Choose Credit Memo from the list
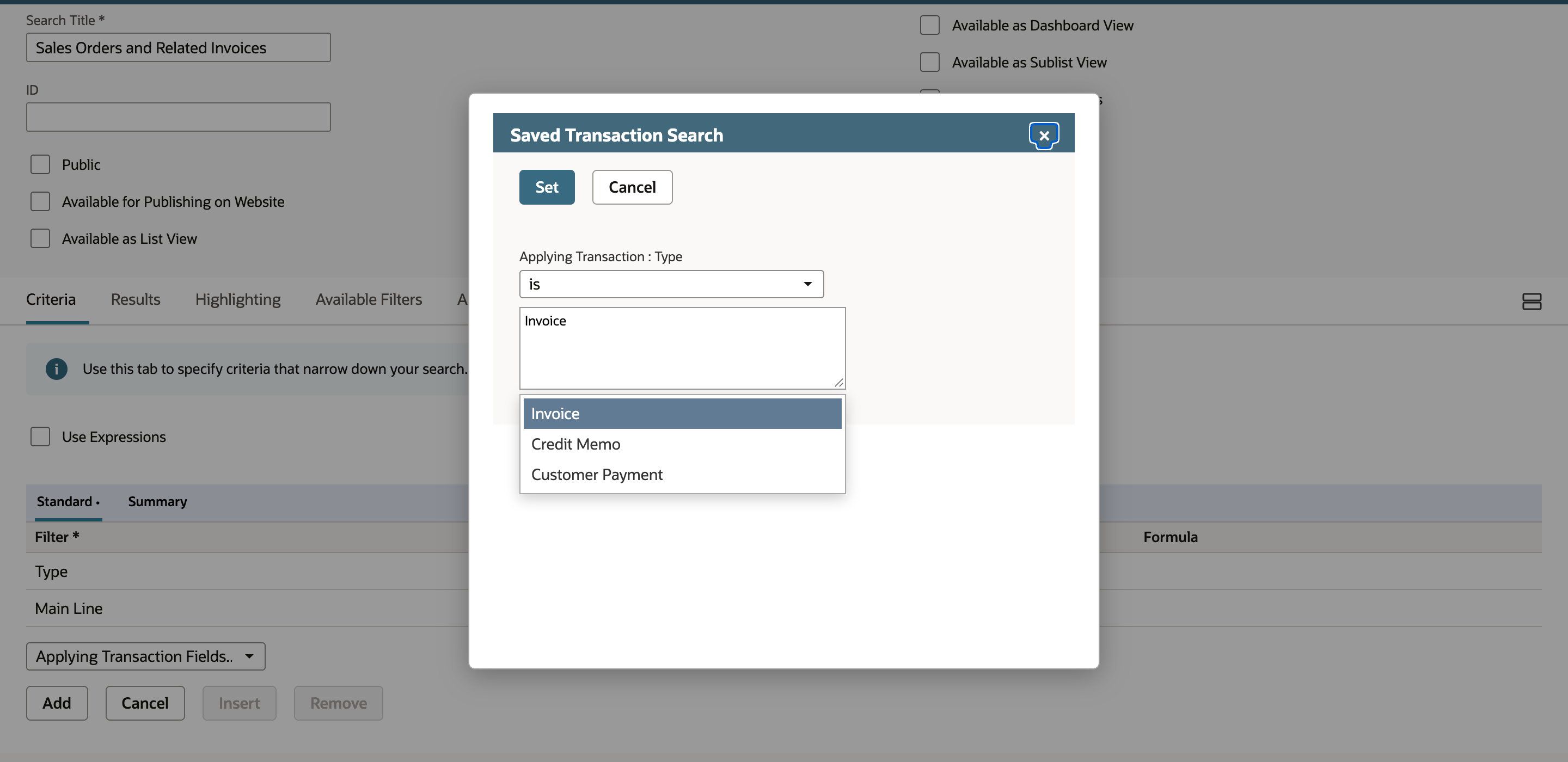This screenshot has height=762, width=1568. (682, 444)
